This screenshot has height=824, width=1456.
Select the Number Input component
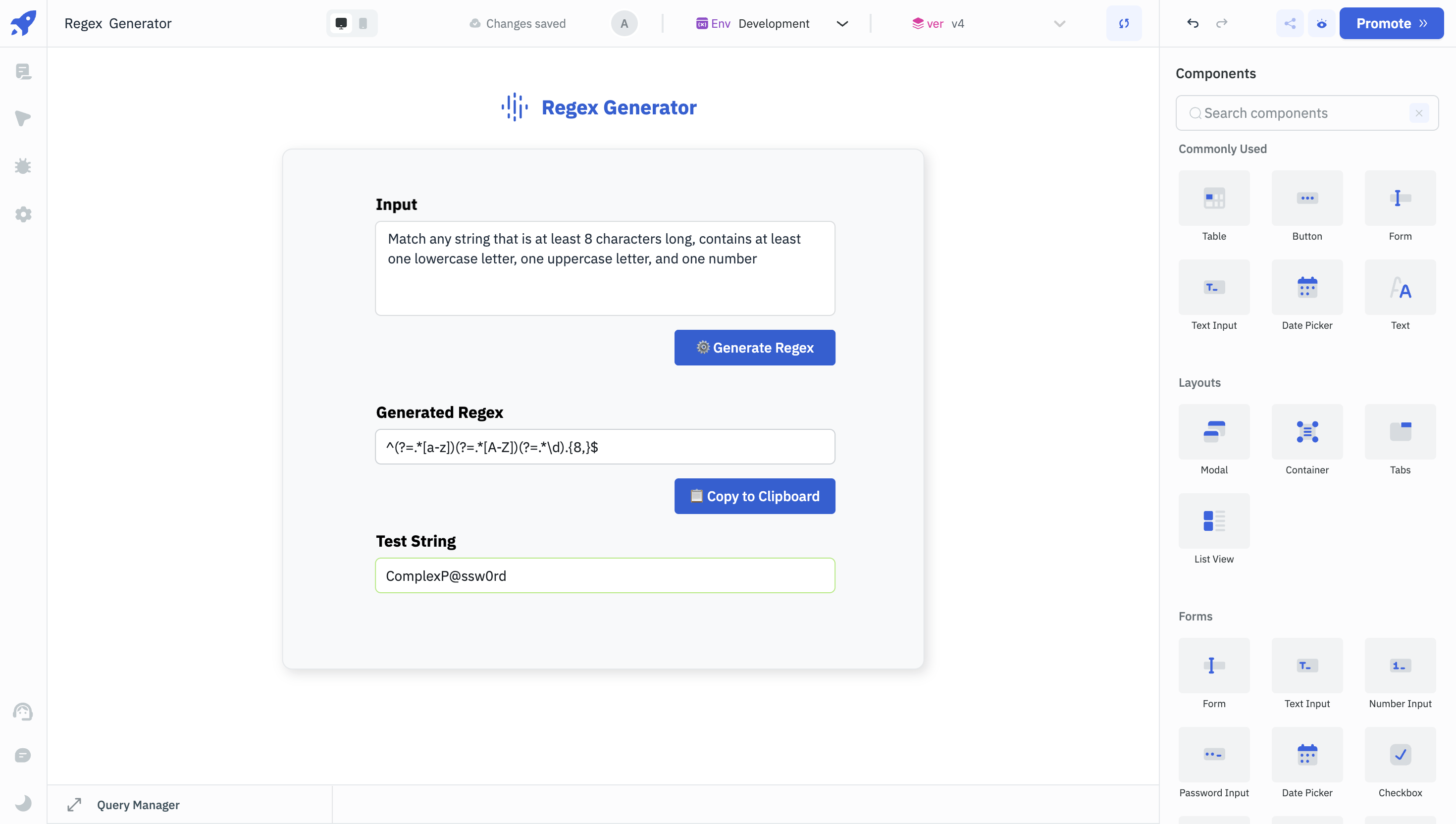coord(1401,674)
